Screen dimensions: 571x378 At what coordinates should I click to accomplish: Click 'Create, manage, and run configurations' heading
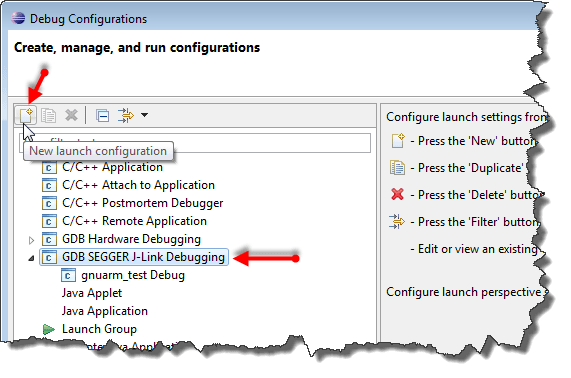pos(137,47)
